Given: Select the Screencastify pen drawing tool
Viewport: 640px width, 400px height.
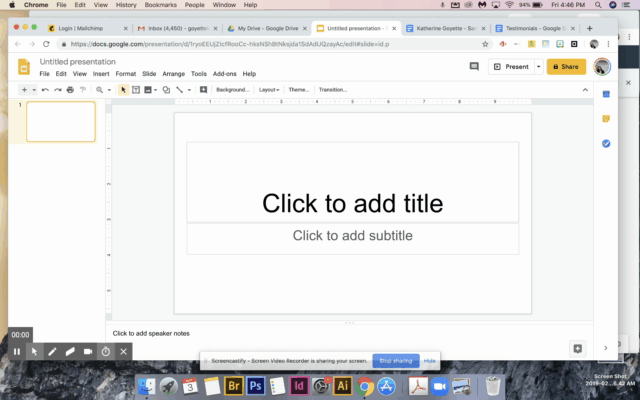Looking at the screenshot, I should (x=52, y=351).
